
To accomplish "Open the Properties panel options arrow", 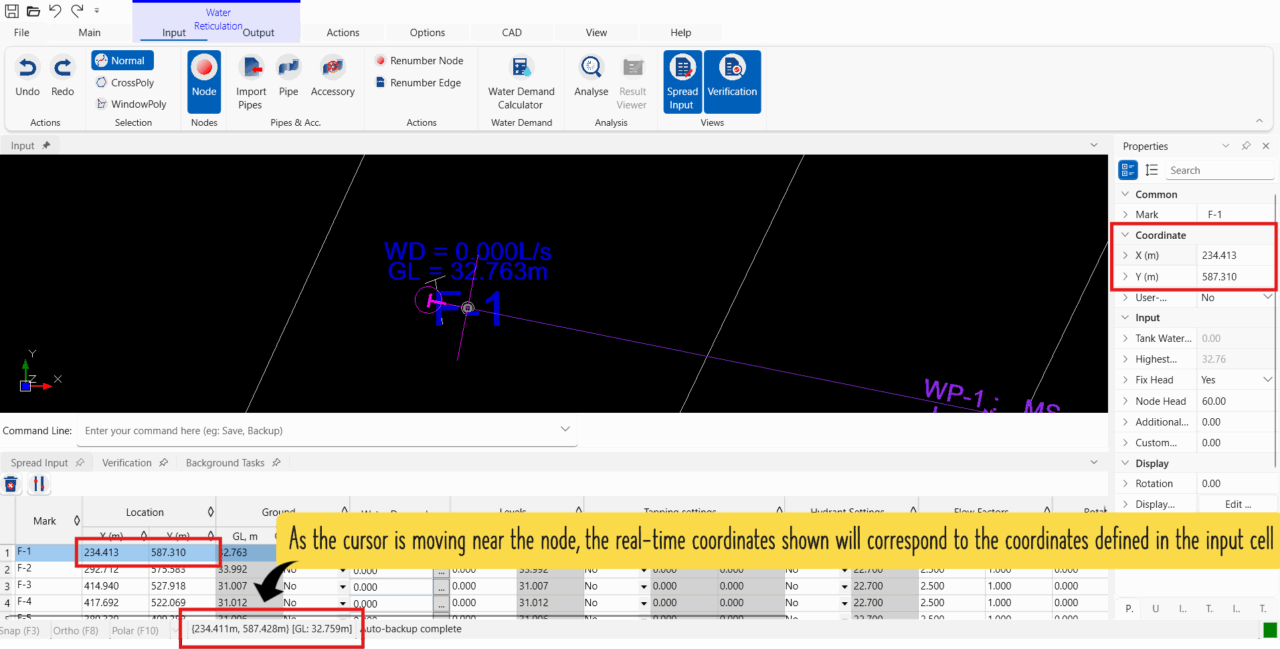I will 1226,146.
